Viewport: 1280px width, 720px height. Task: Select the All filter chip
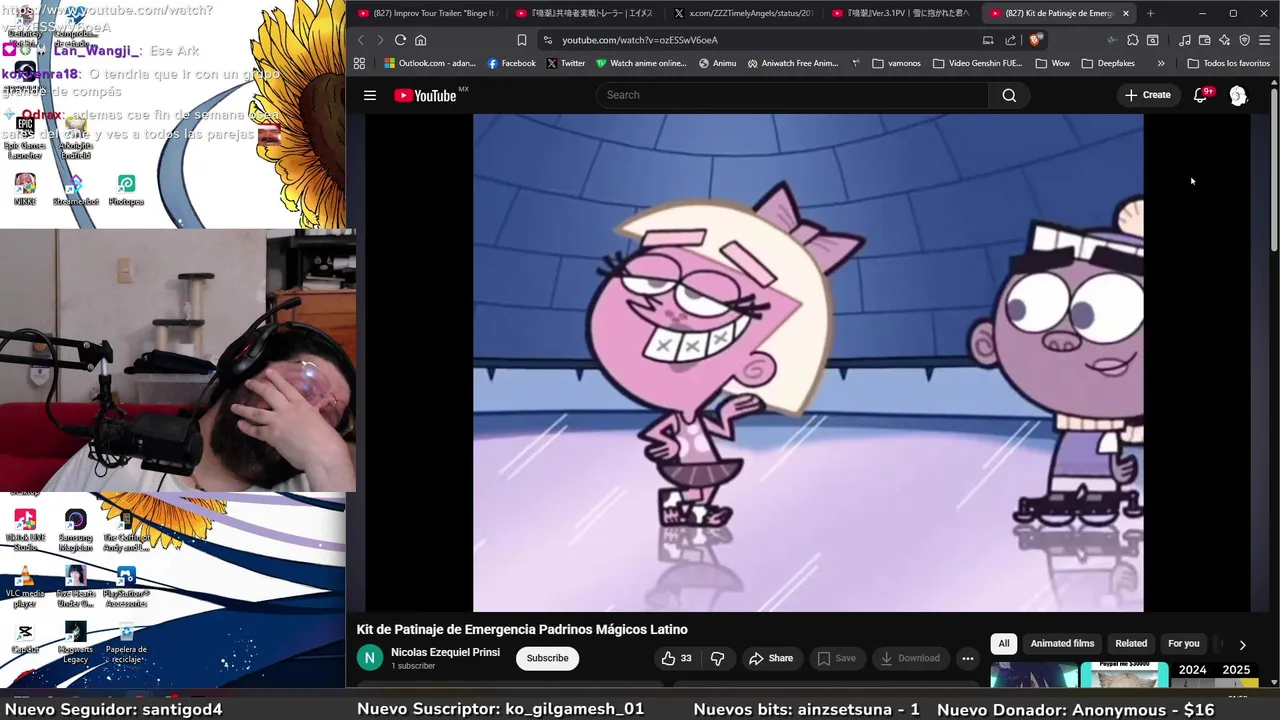1004,643
